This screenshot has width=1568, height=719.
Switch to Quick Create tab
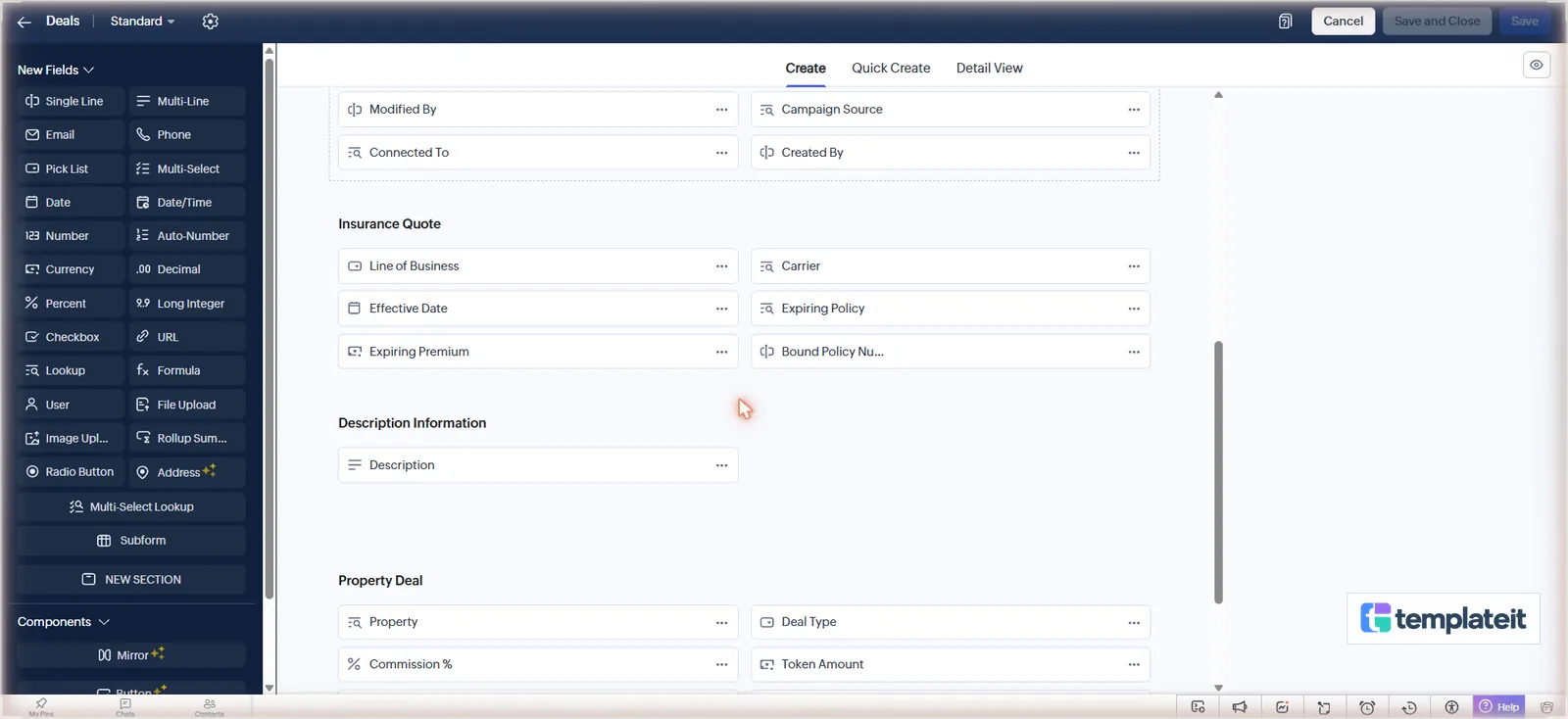891,69
